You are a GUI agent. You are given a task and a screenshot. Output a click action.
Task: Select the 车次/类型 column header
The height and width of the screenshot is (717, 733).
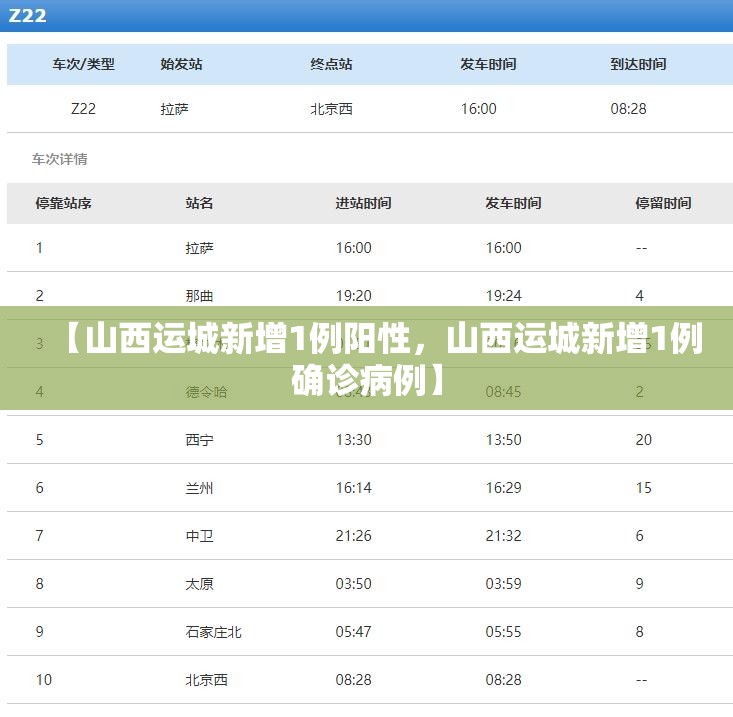pyautogui.click(x=83, y=64)
